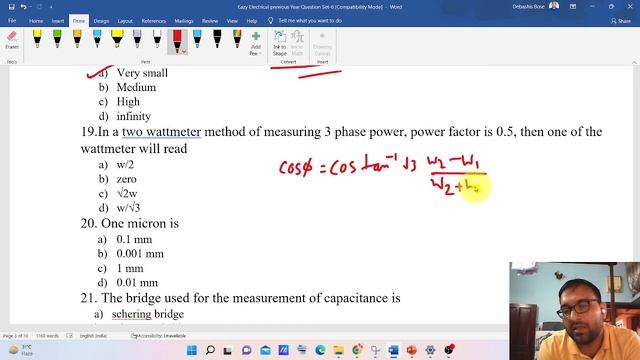Click Ink to Math

297,44
